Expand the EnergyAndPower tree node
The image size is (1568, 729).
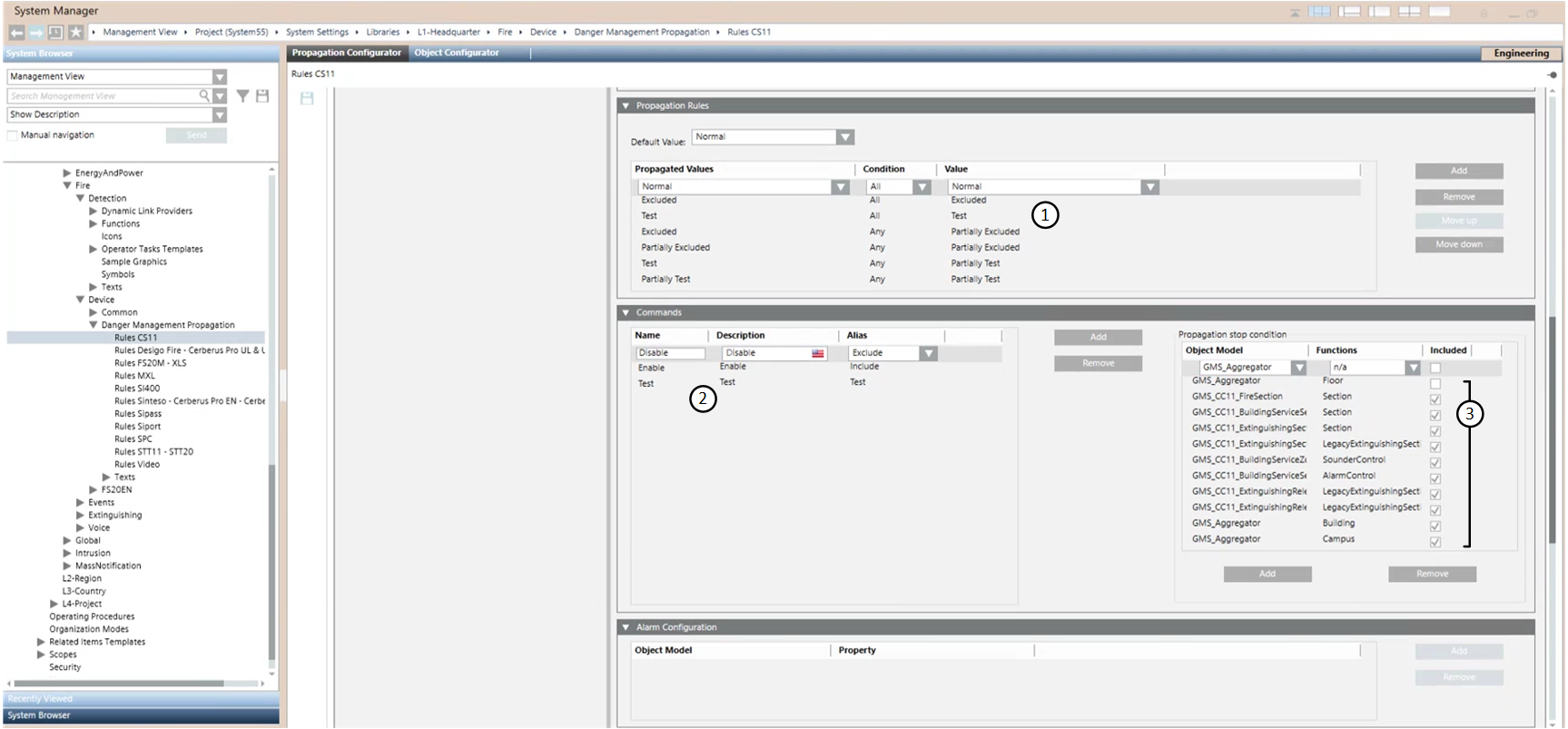(x=67, y=172)
